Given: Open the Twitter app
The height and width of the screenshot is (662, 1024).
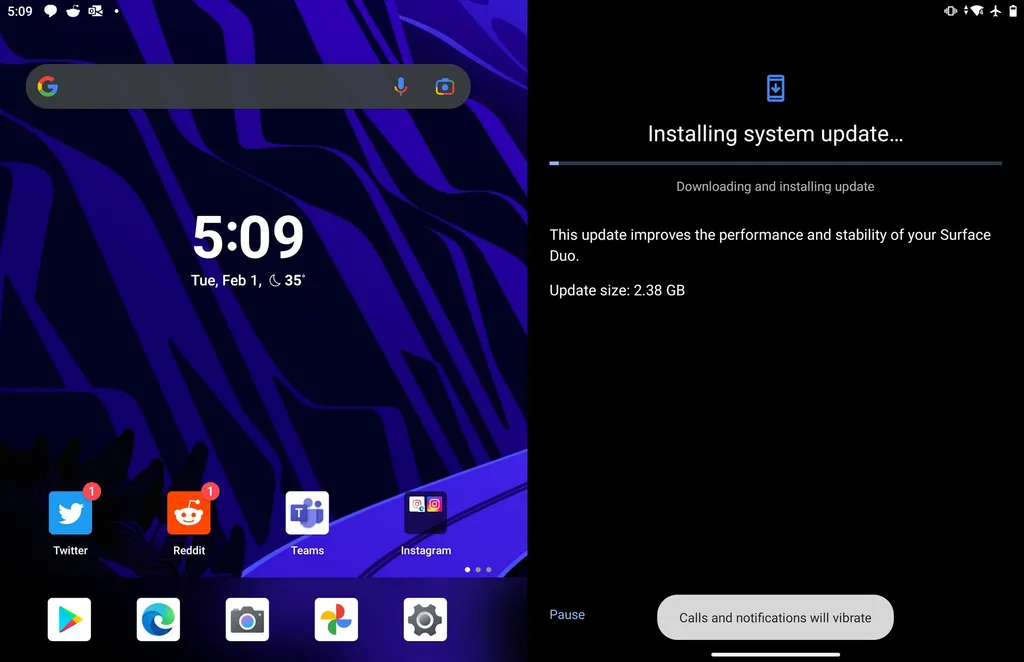Looking at the screenshot, I should click(x=70, y=514).
